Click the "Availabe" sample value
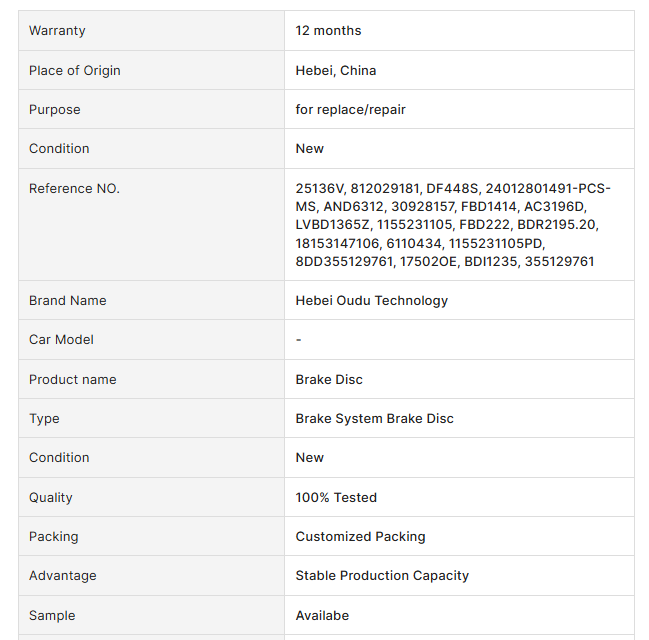 pyautogui.click(x=322, y=615)
